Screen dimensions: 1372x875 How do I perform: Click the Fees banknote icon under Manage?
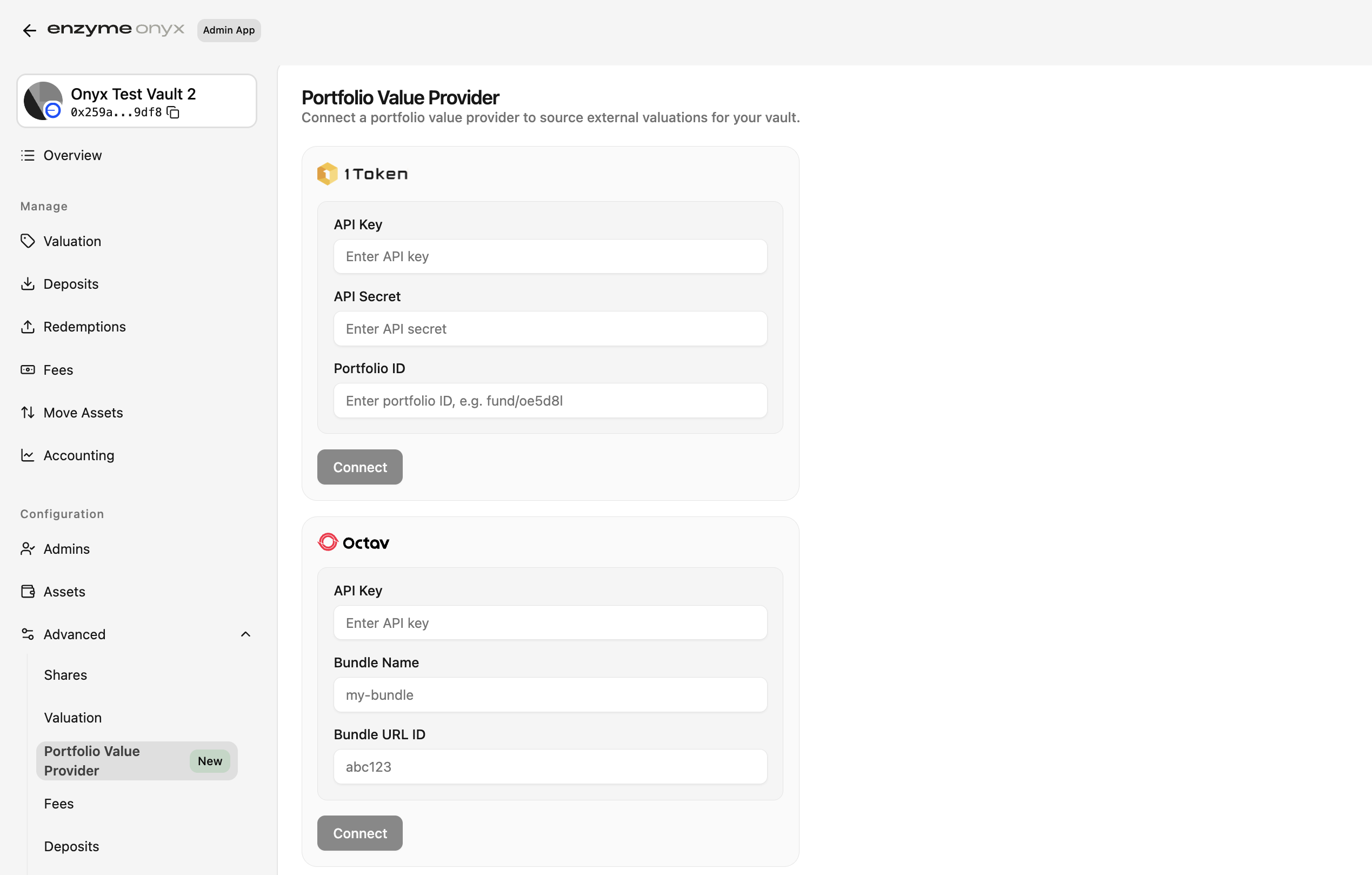[28, 369]
